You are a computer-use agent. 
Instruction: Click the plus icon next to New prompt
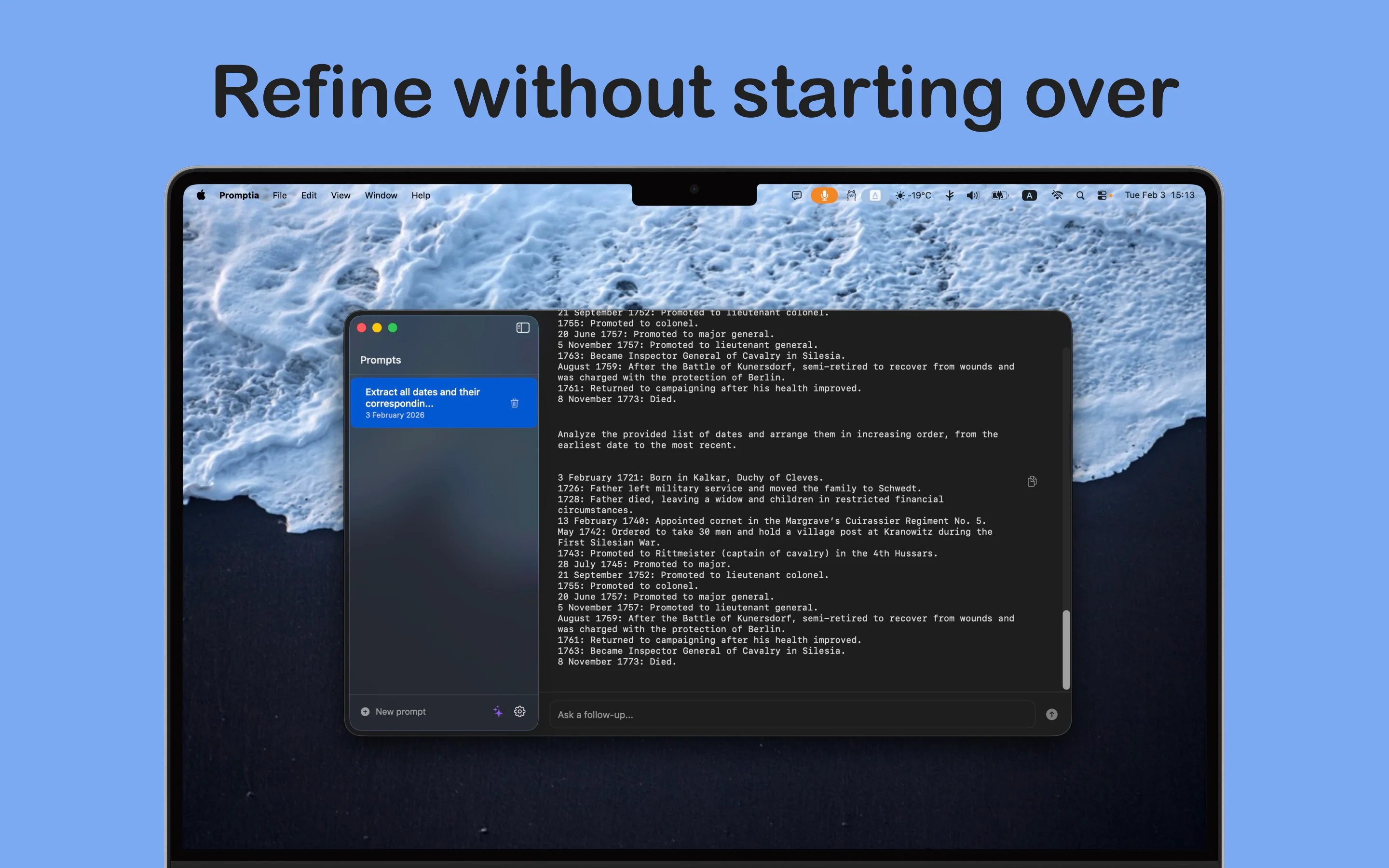[x=365, y=711]
